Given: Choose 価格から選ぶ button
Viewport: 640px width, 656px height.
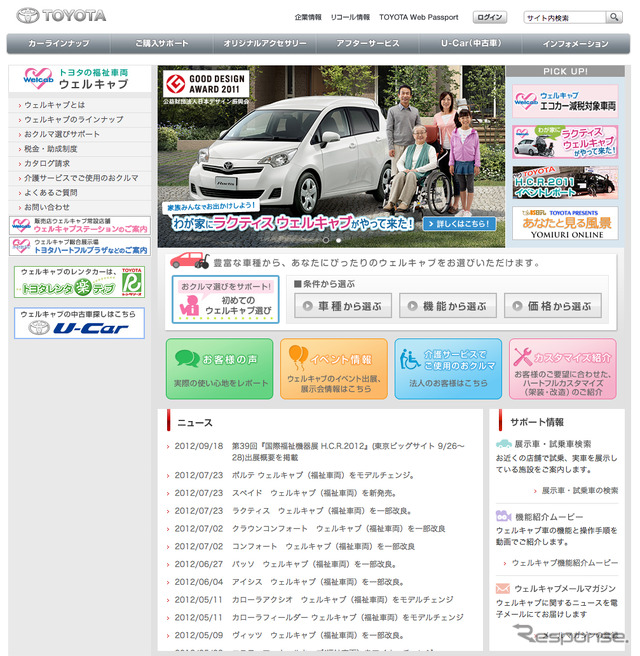Looking at the screenshot, I should pos(553,306).
